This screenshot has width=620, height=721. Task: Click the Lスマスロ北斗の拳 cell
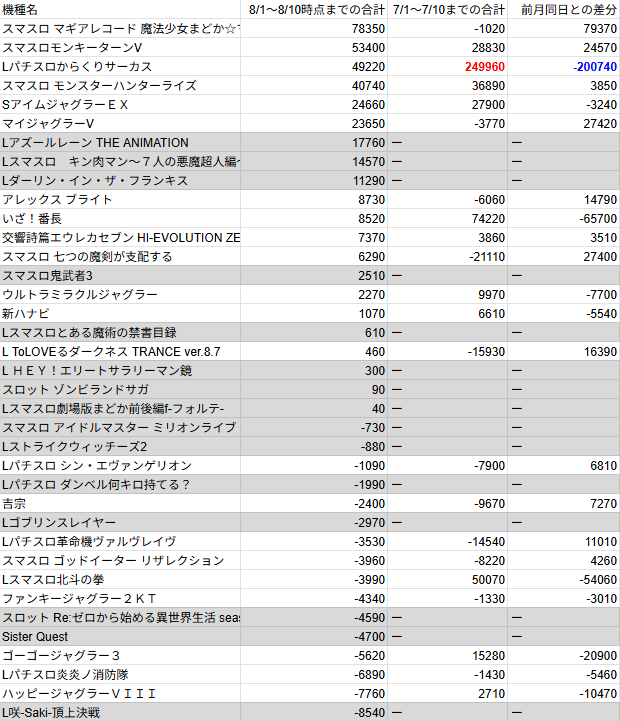click(x=120, y=579)
